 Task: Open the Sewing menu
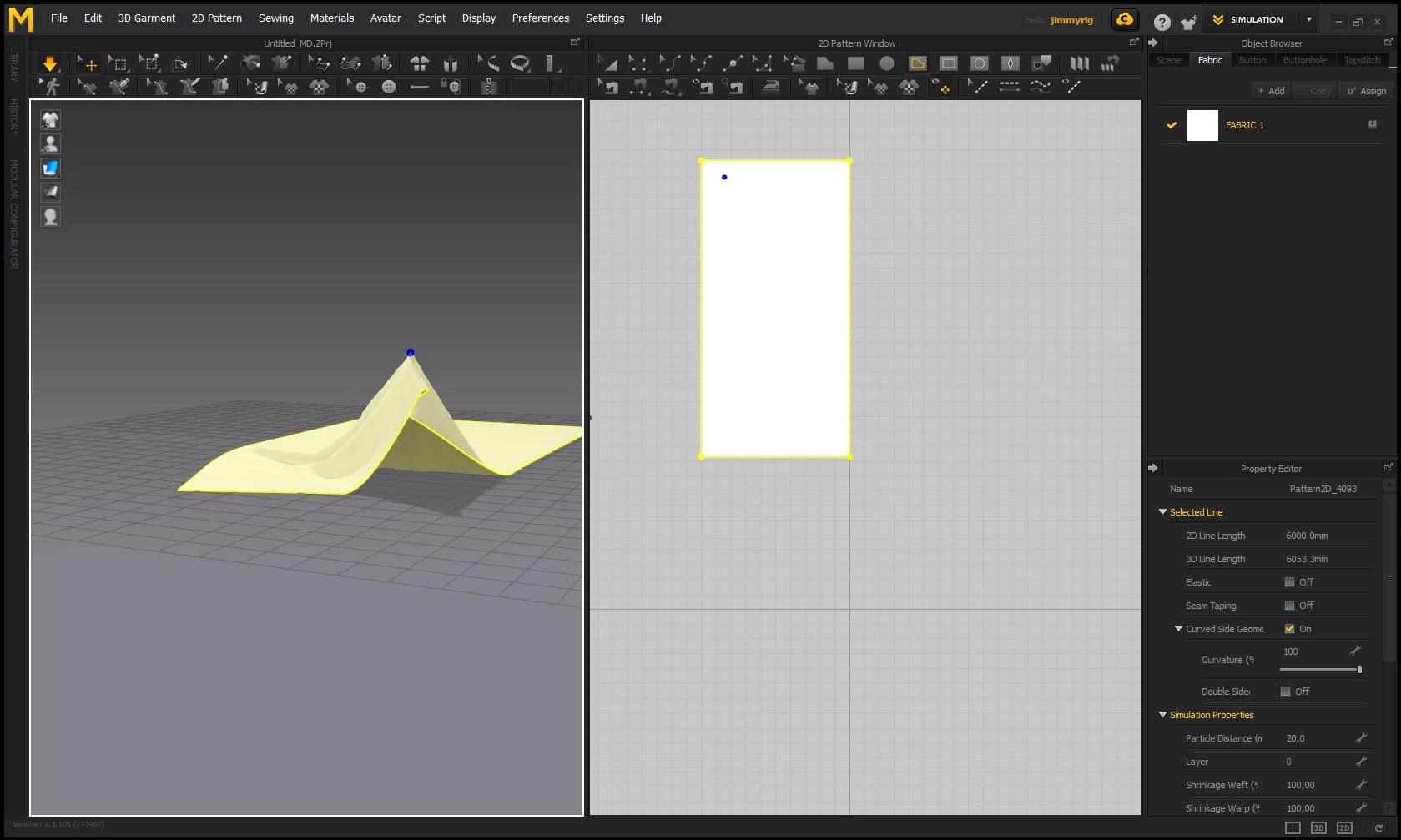tap(276, 18)
